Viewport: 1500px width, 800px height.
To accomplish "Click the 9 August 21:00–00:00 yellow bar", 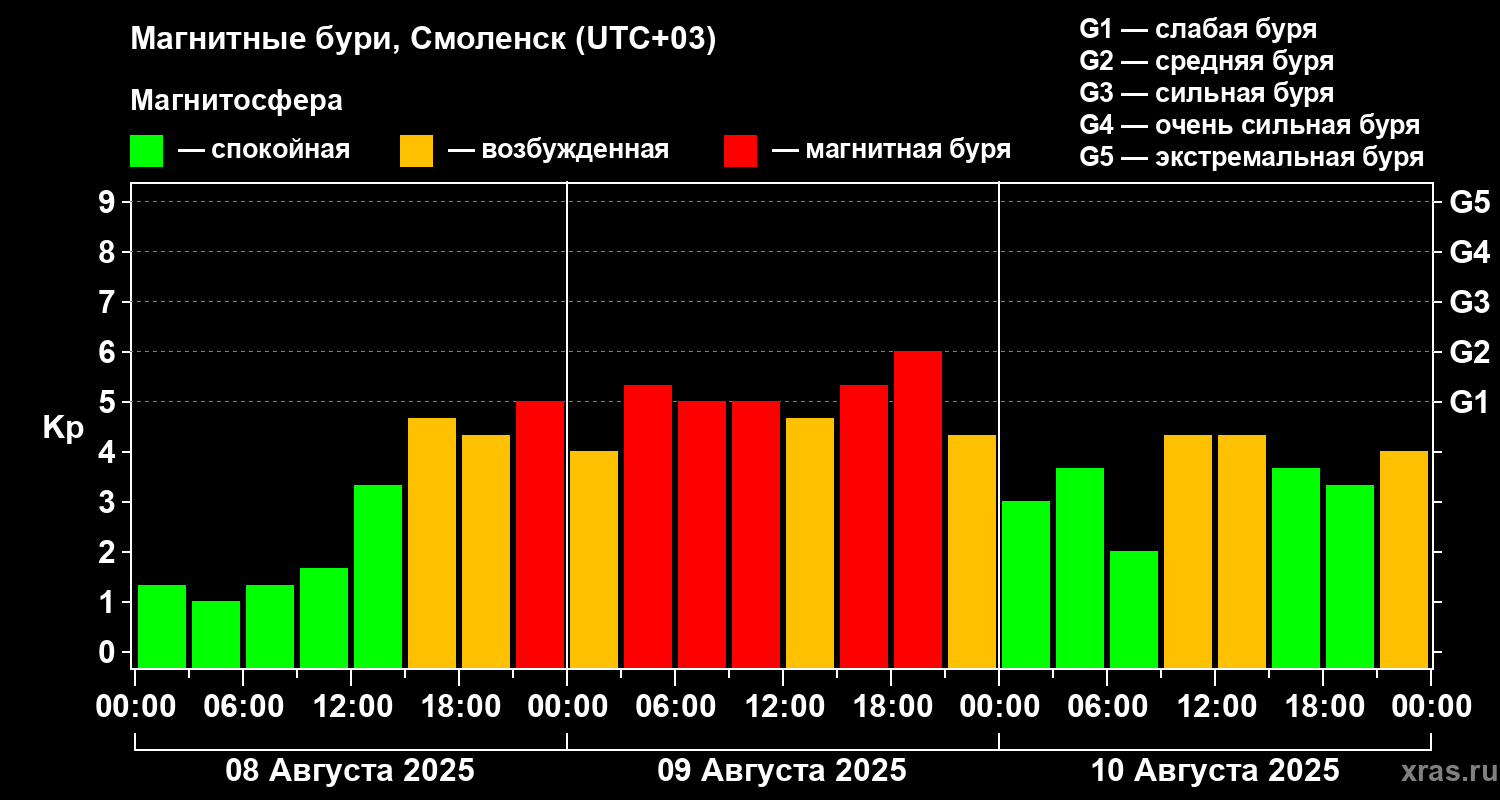I will pos(972,551).
